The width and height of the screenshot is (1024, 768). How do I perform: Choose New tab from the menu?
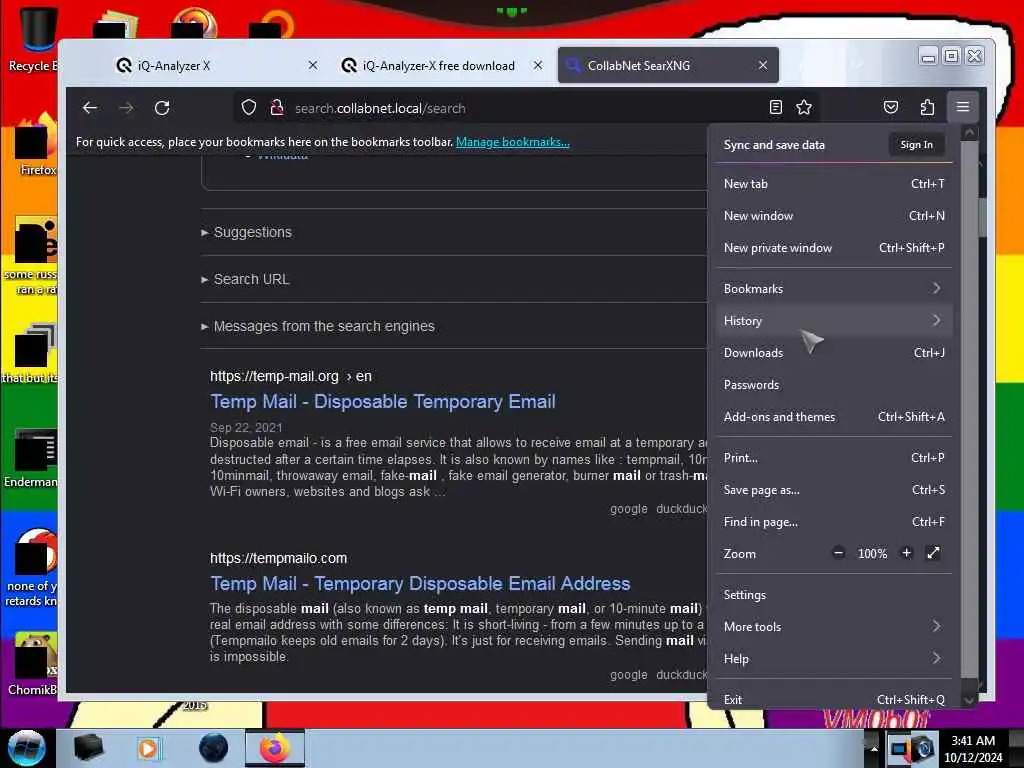click(834, 184)
